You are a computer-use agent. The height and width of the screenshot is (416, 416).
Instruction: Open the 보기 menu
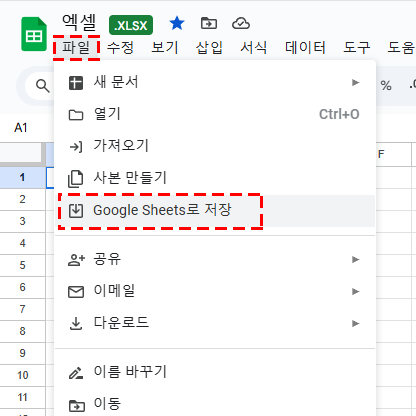[x=165, y=48]
